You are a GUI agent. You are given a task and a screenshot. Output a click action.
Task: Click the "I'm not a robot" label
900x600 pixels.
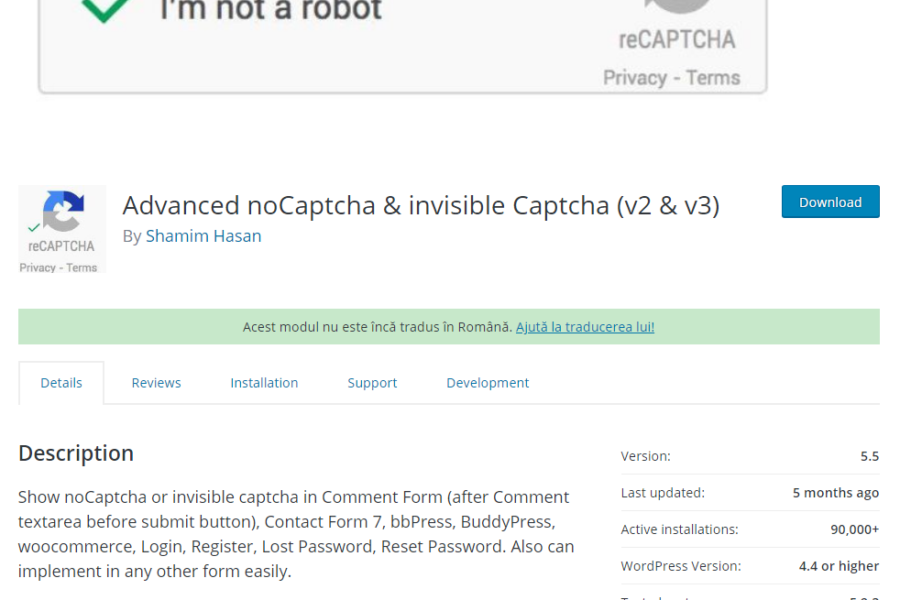point(270,11)
